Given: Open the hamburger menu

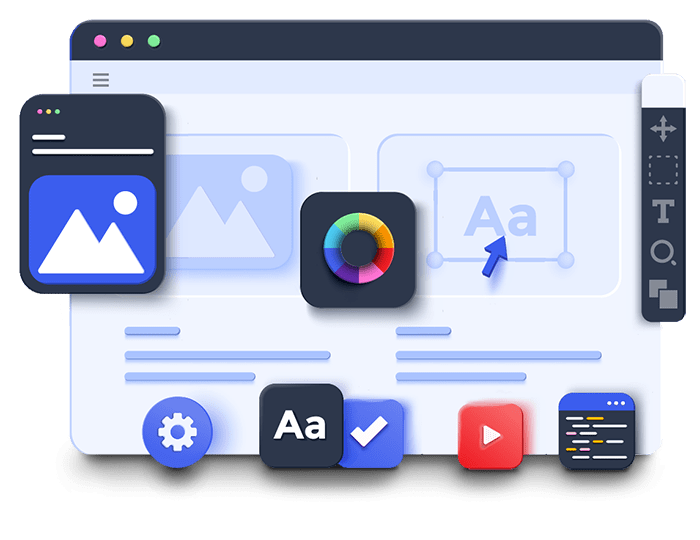Looking at the screenshot, I should point(101,80).
